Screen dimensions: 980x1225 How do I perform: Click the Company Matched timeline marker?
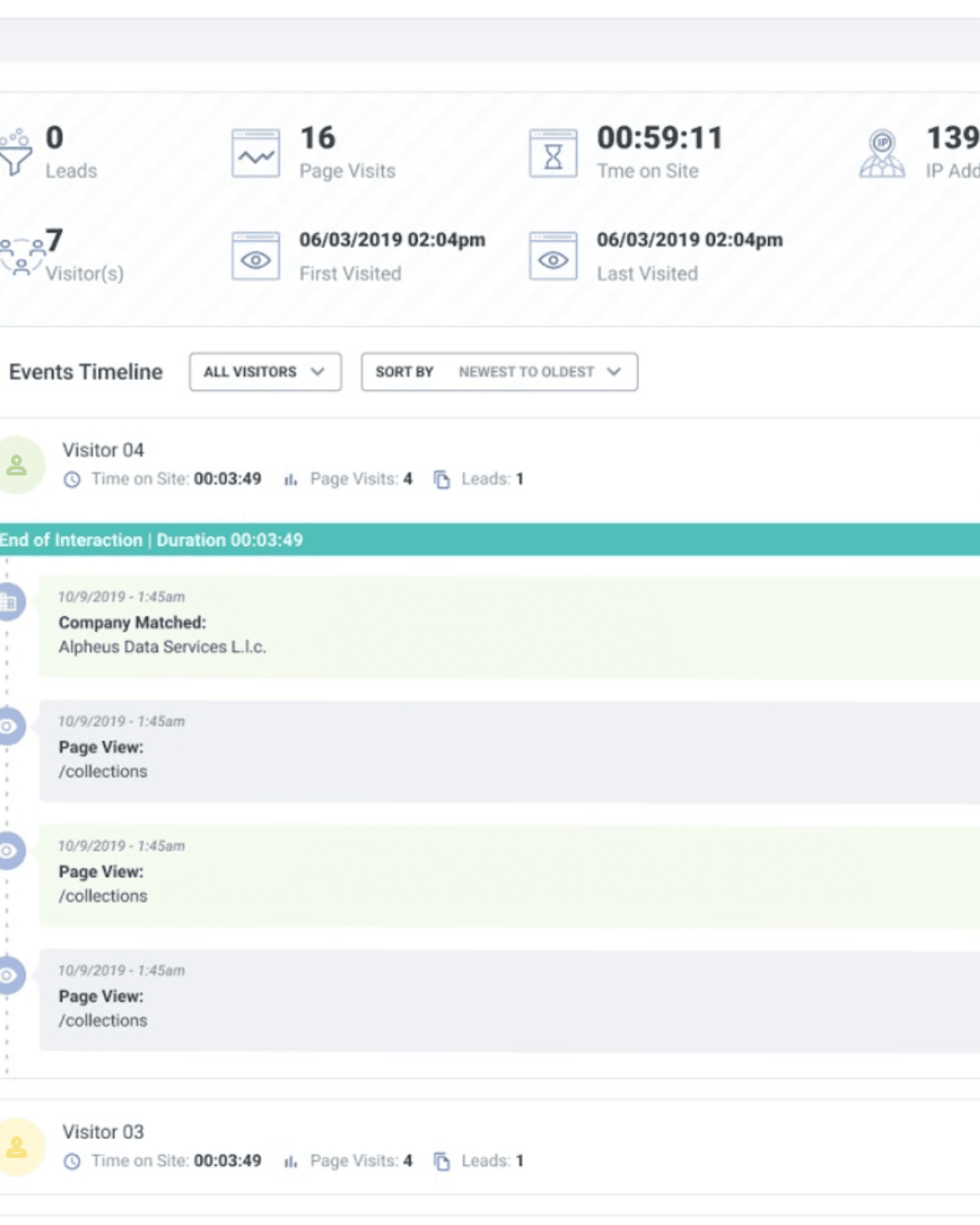(9, 602)
